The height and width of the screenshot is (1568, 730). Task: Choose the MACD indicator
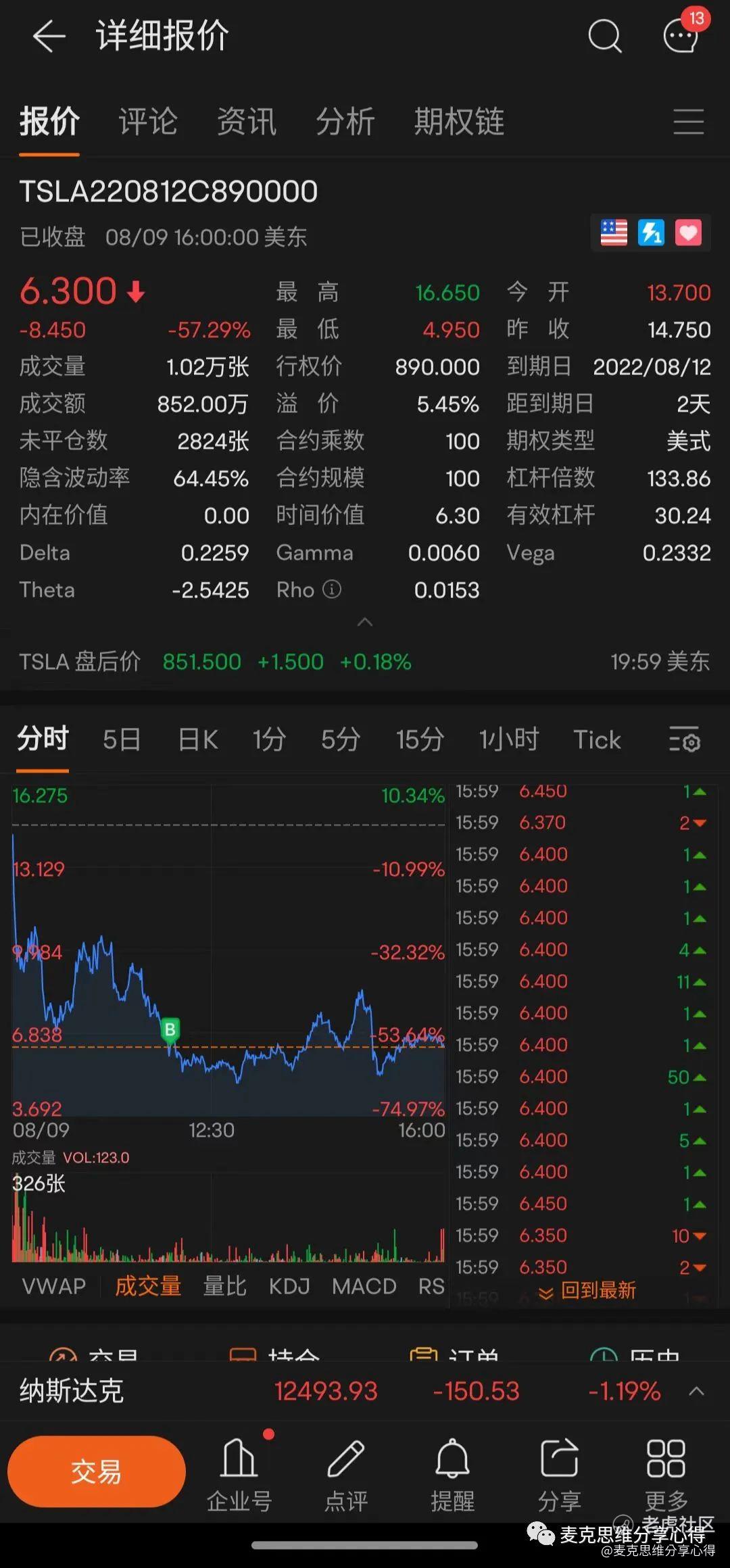pyautogui.click(x=364, y=1285)
